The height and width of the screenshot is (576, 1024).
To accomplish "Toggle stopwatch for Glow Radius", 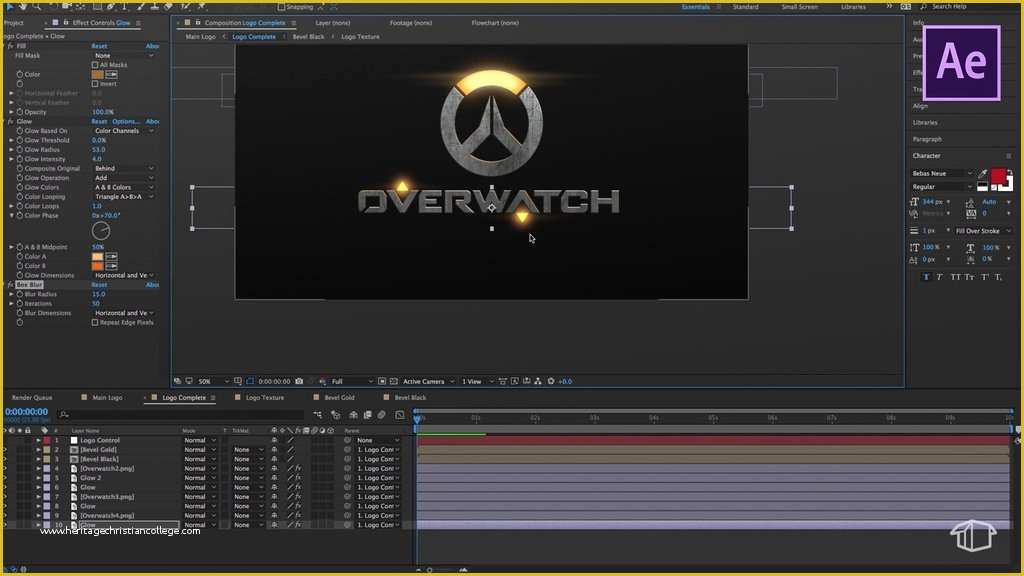I will point(20,150).
